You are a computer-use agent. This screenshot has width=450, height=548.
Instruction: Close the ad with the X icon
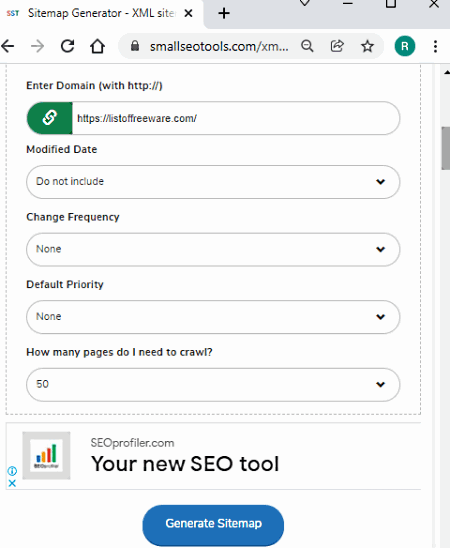12,483
